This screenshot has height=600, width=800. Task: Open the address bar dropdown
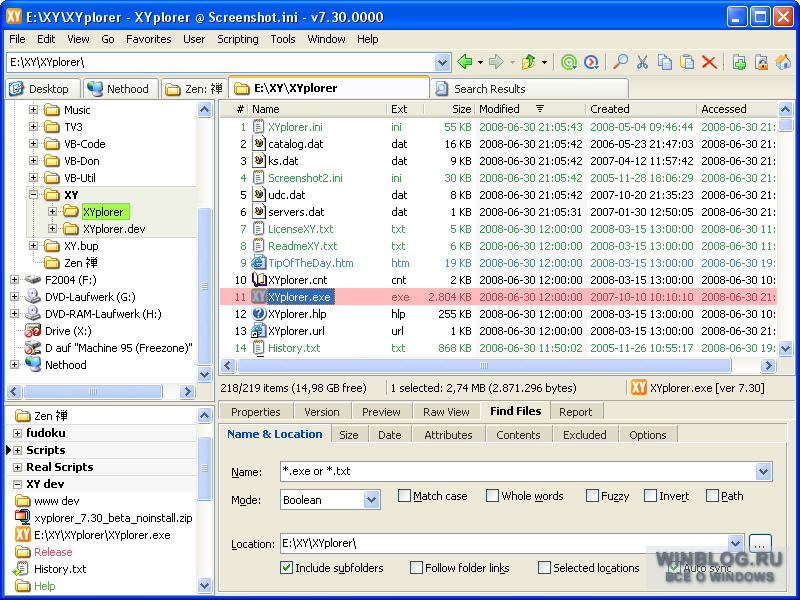[x=442, y=63]
